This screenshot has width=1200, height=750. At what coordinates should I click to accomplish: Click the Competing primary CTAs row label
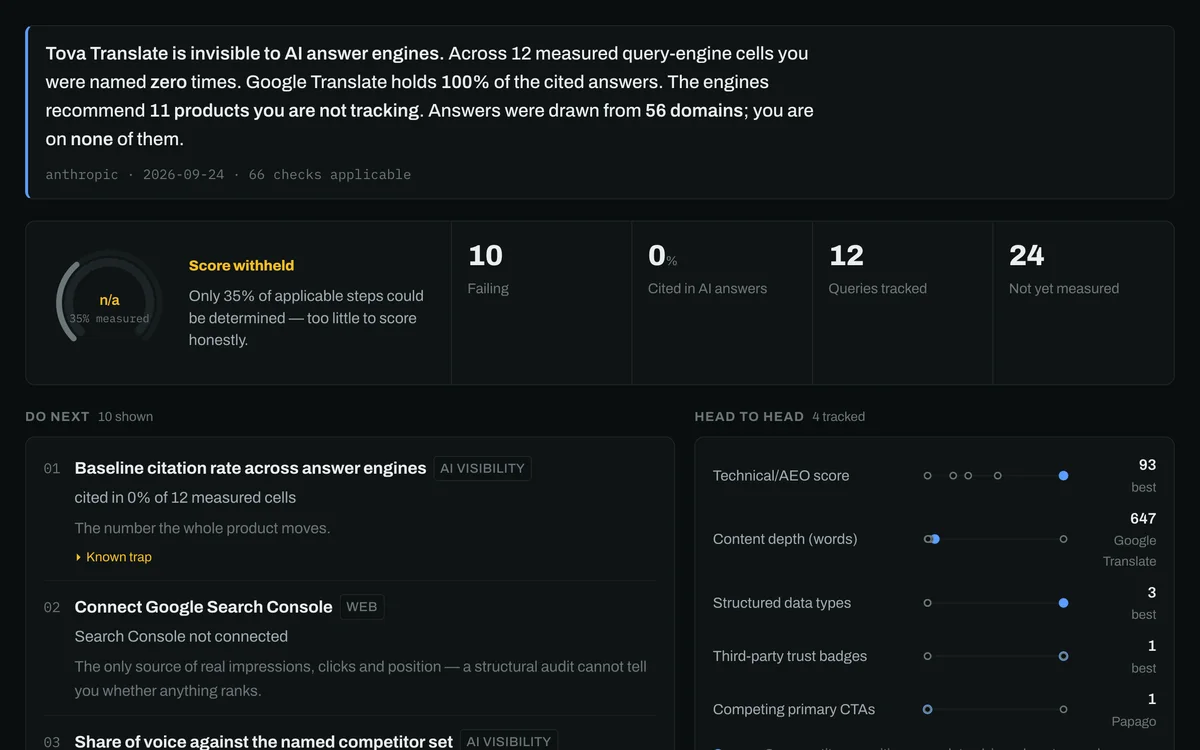pos(794,709)
